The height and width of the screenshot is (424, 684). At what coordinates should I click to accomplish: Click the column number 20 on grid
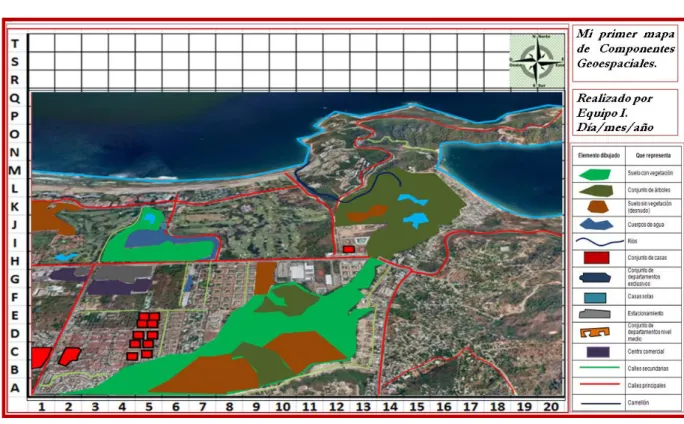pyautogui.click(x=551, y=407)
